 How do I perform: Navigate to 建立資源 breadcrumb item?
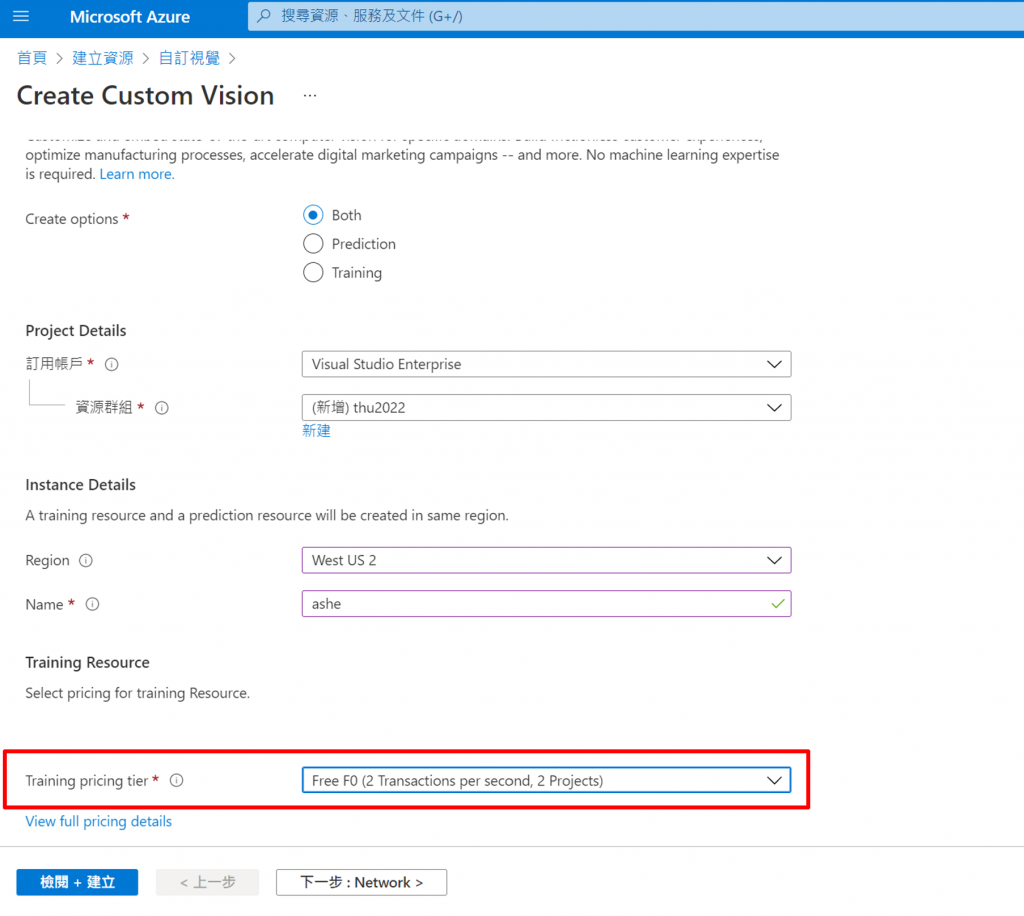[102, 58]
